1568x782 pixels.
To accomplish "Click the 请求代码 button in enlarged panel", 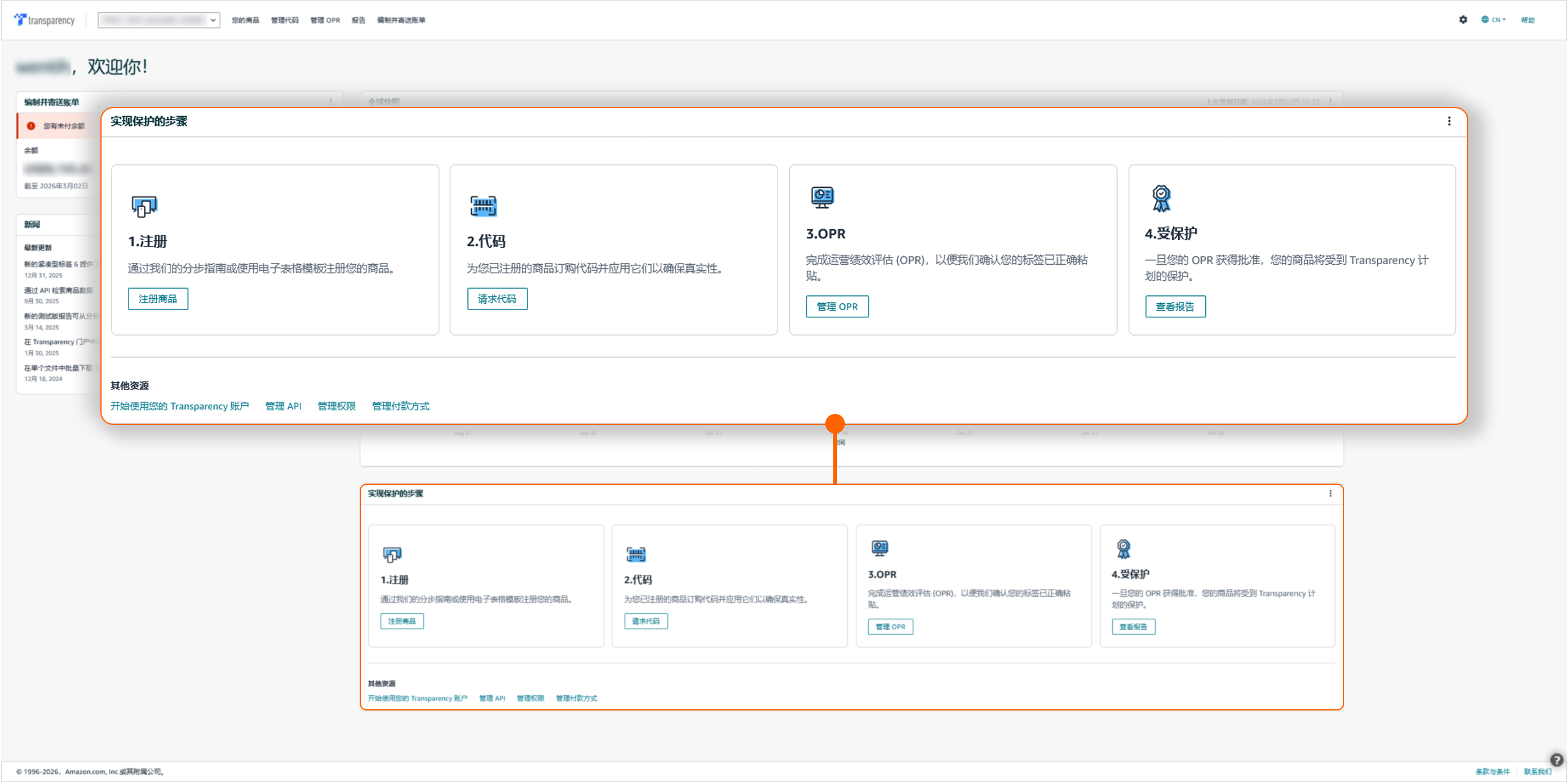I will [x=497, y=299].
